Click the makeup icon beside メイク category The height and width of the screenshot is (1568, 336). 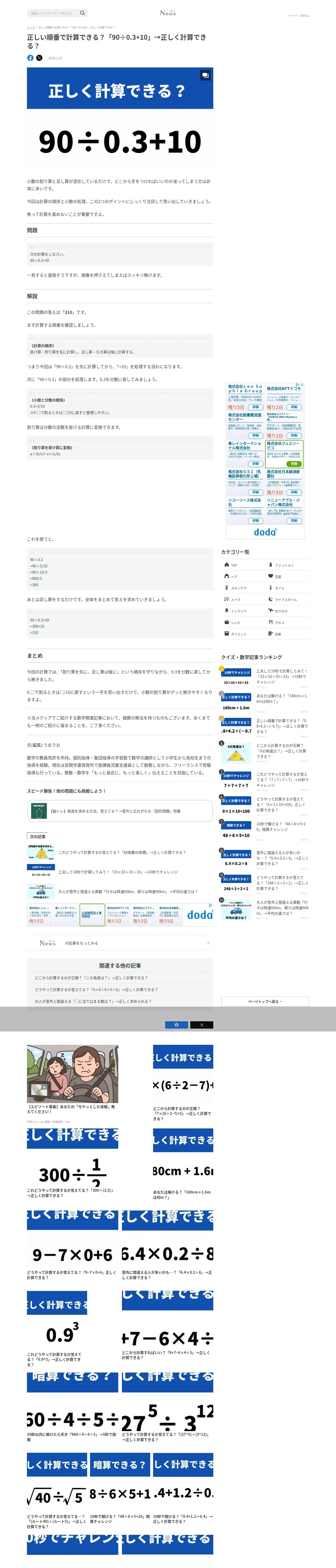227,599
